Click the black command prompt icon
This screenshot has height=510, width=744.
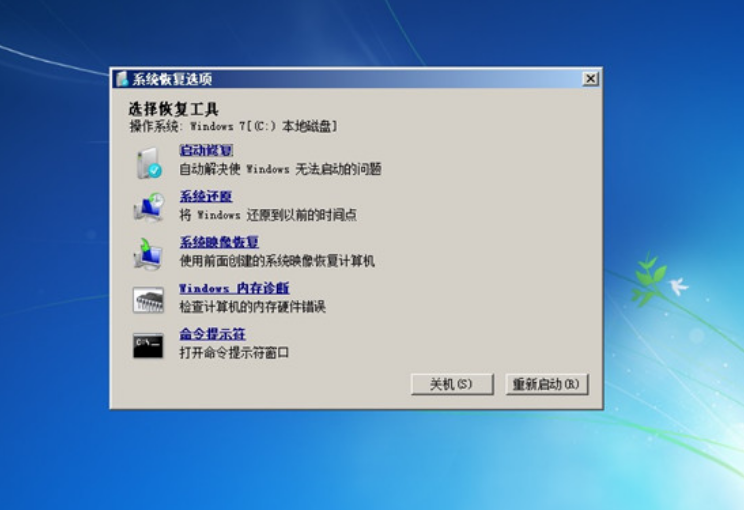click(x=148, y=346)
